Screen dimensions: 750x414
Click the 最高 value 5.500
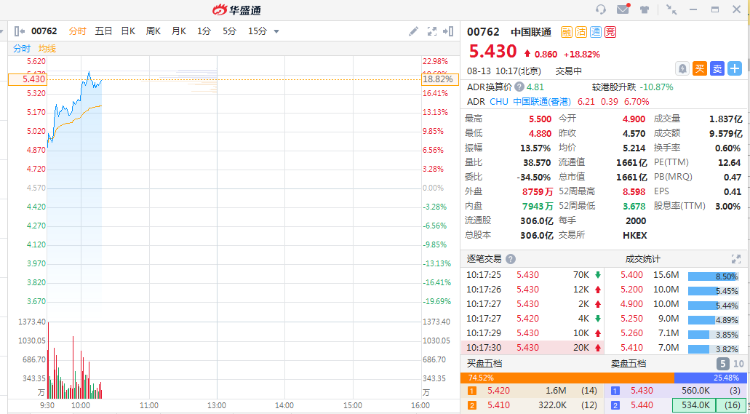(x=540, y=119)
